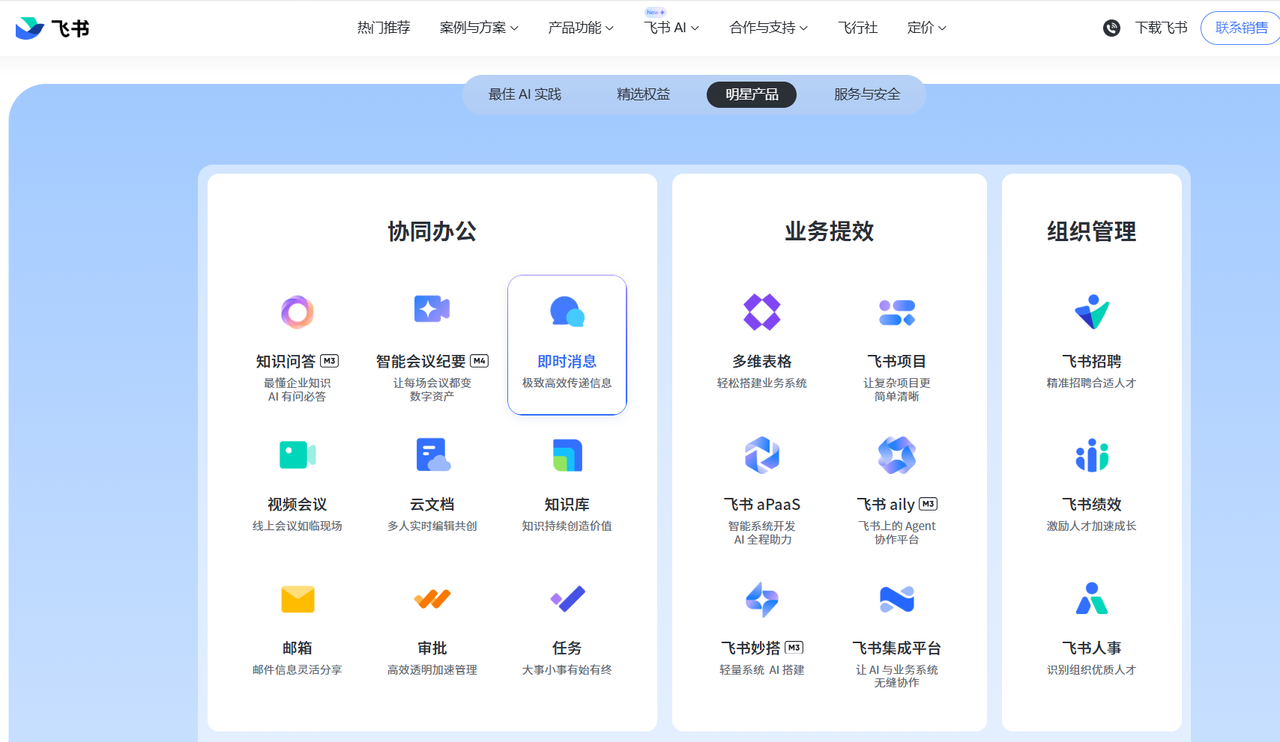Click the 下载飞书 link
1280x742 pixels.
point(1161,28)
